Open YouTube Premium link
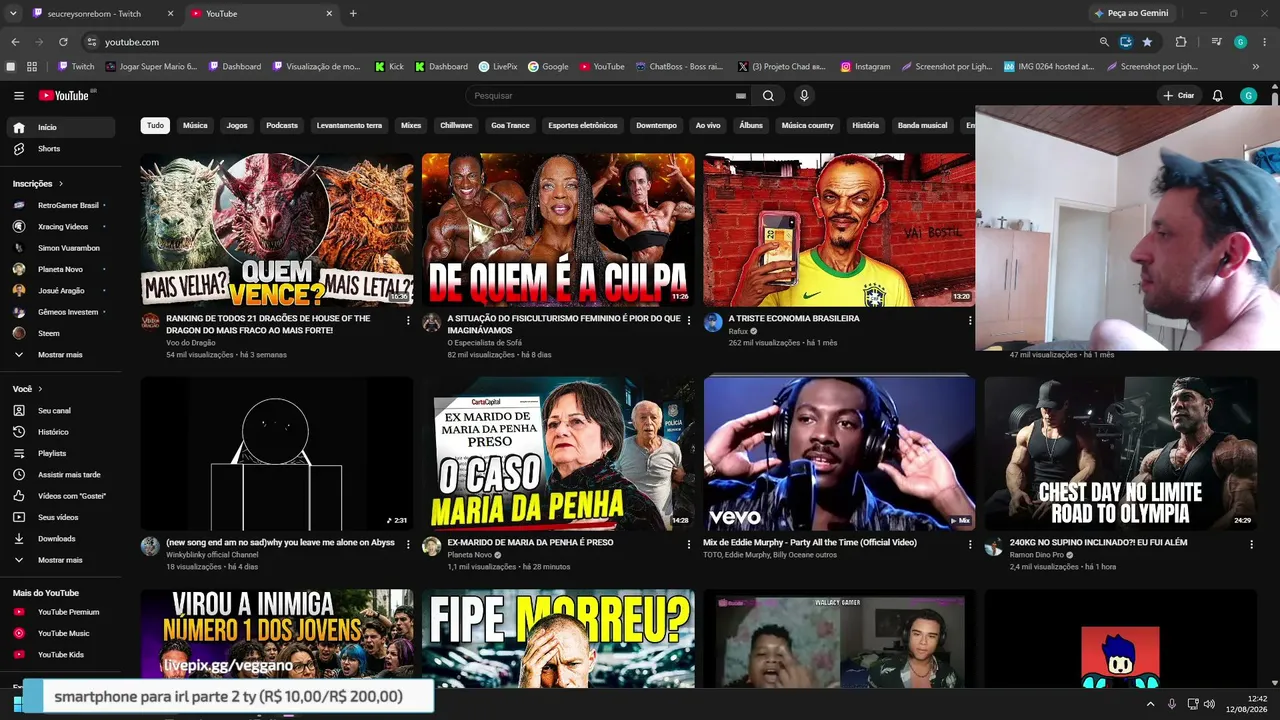This screenshot has width=1280, height=720. click(62, 612)
